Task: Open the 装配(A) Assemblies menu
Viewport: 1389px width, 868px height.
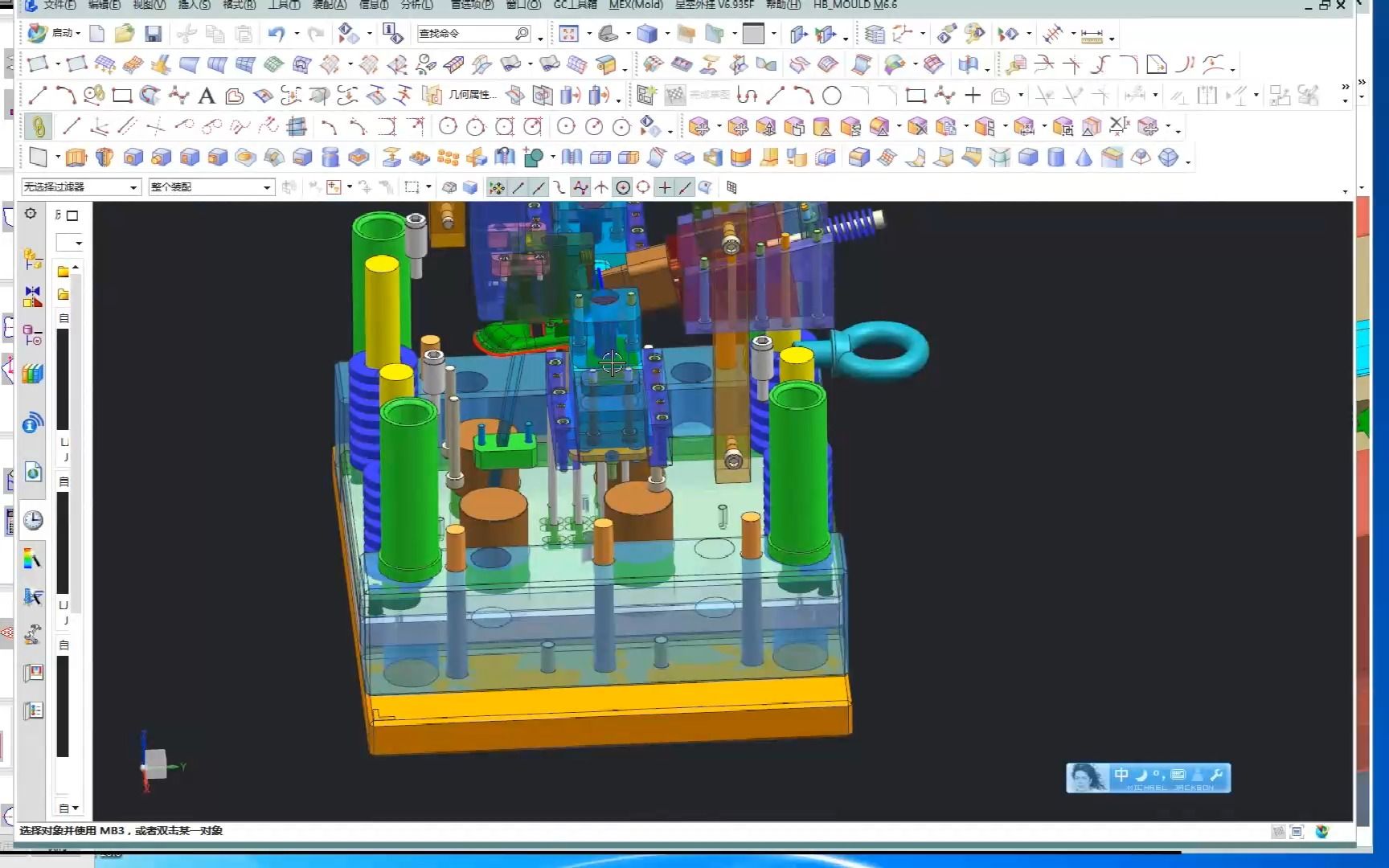Action: [330, 5]
